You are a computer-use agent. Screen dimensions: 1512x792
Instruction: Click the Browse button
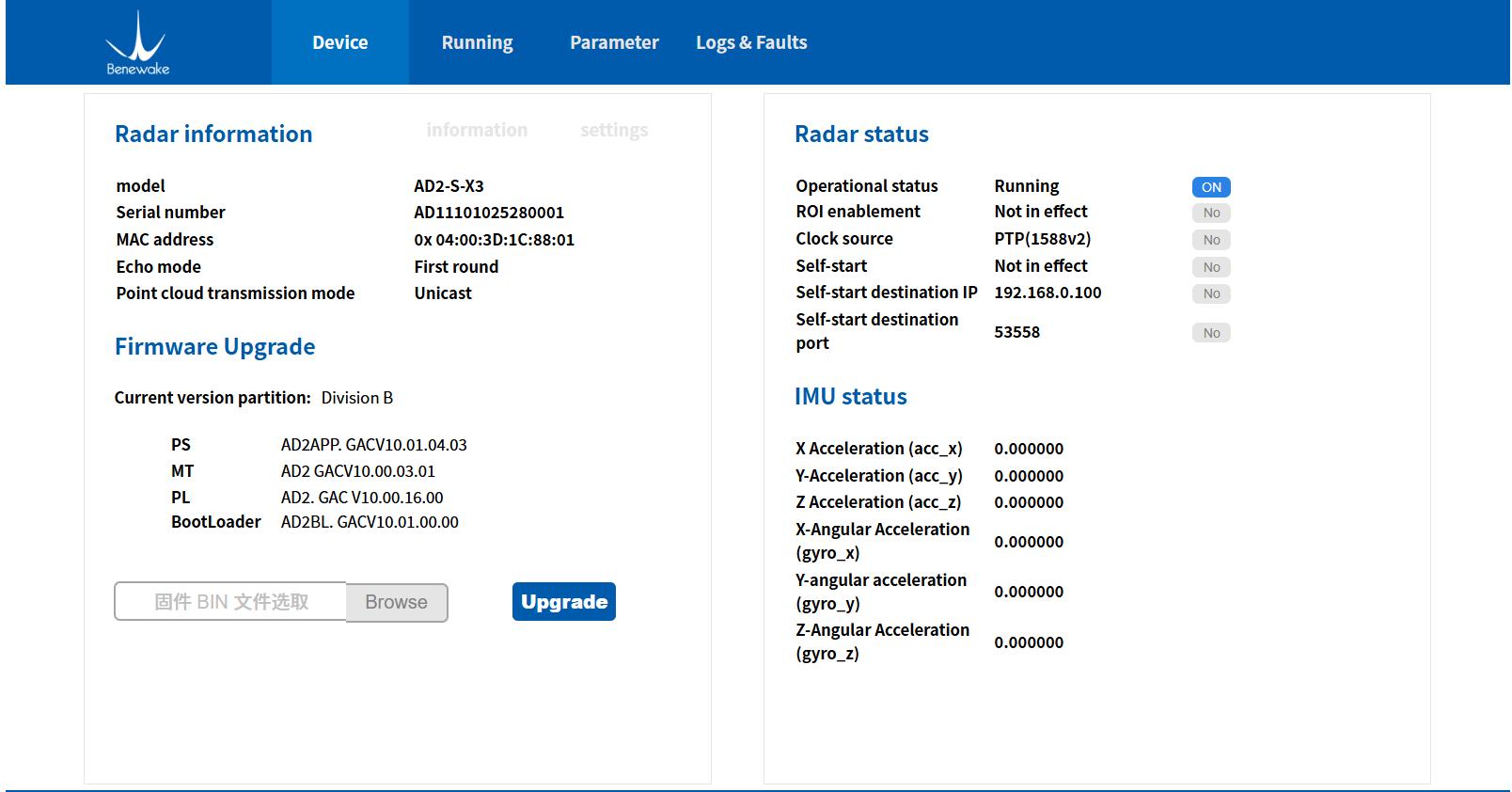397,602
